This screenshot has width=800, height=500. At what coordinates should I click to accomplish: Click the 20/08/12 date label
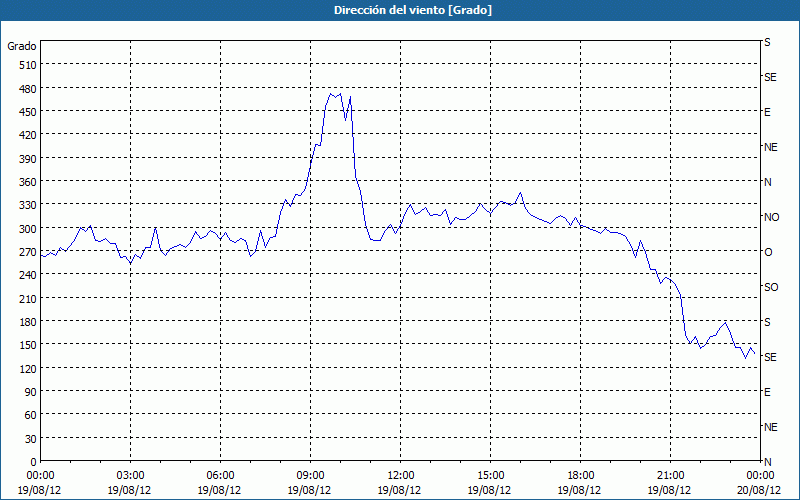coord(759,490)
